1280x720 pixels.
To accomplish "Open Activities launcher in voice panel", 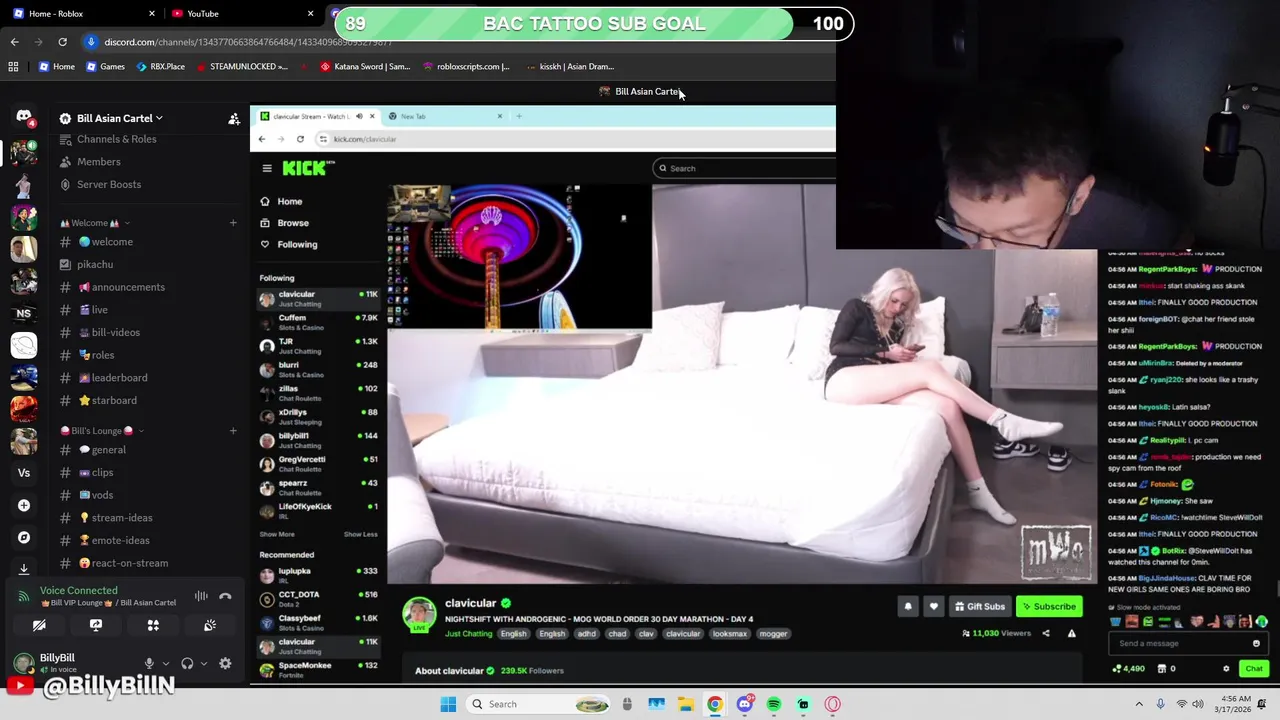I will coord(153,625).
